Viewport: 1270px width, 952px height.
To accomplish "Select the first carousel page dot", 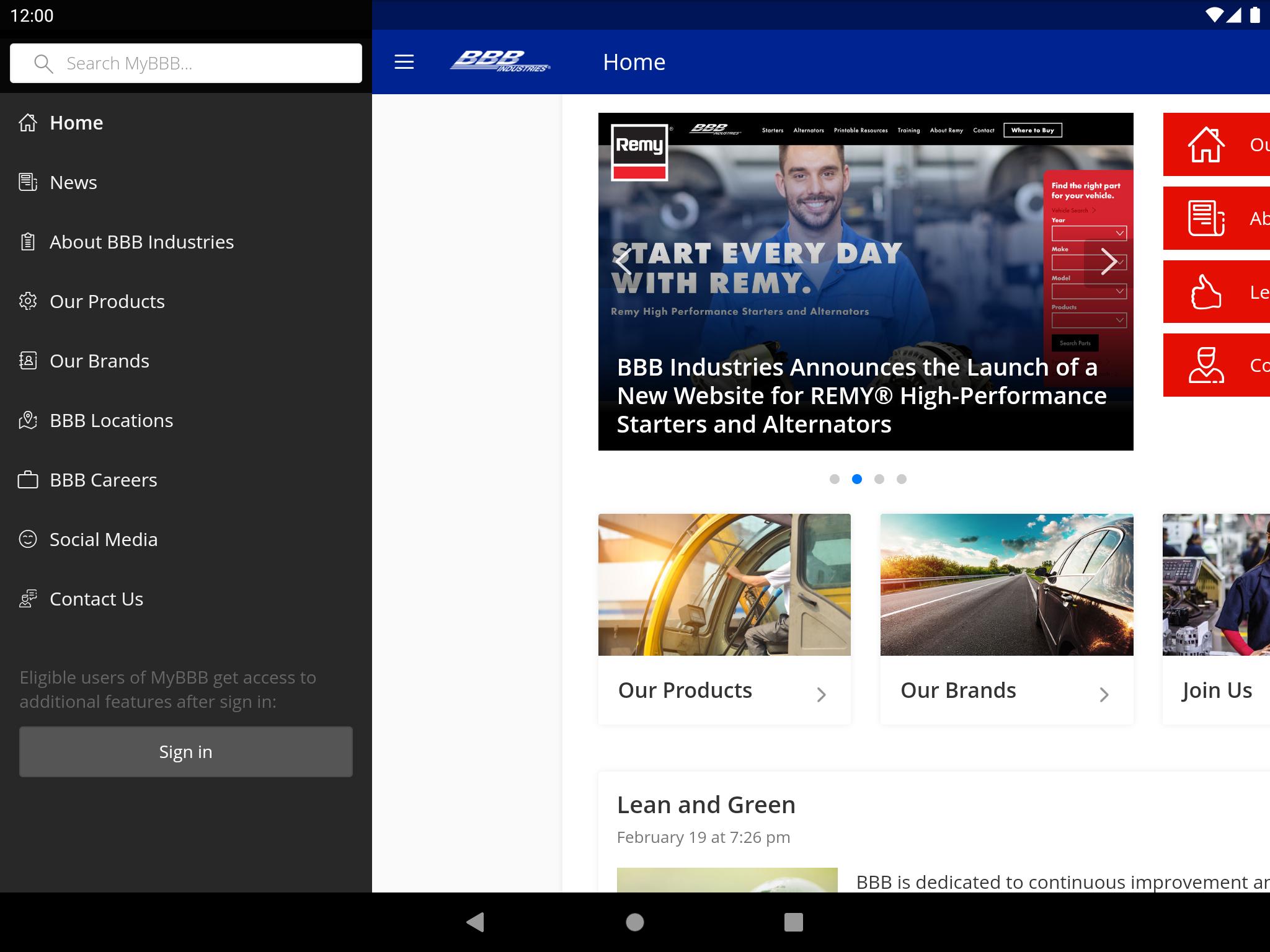I will point(835,479).
